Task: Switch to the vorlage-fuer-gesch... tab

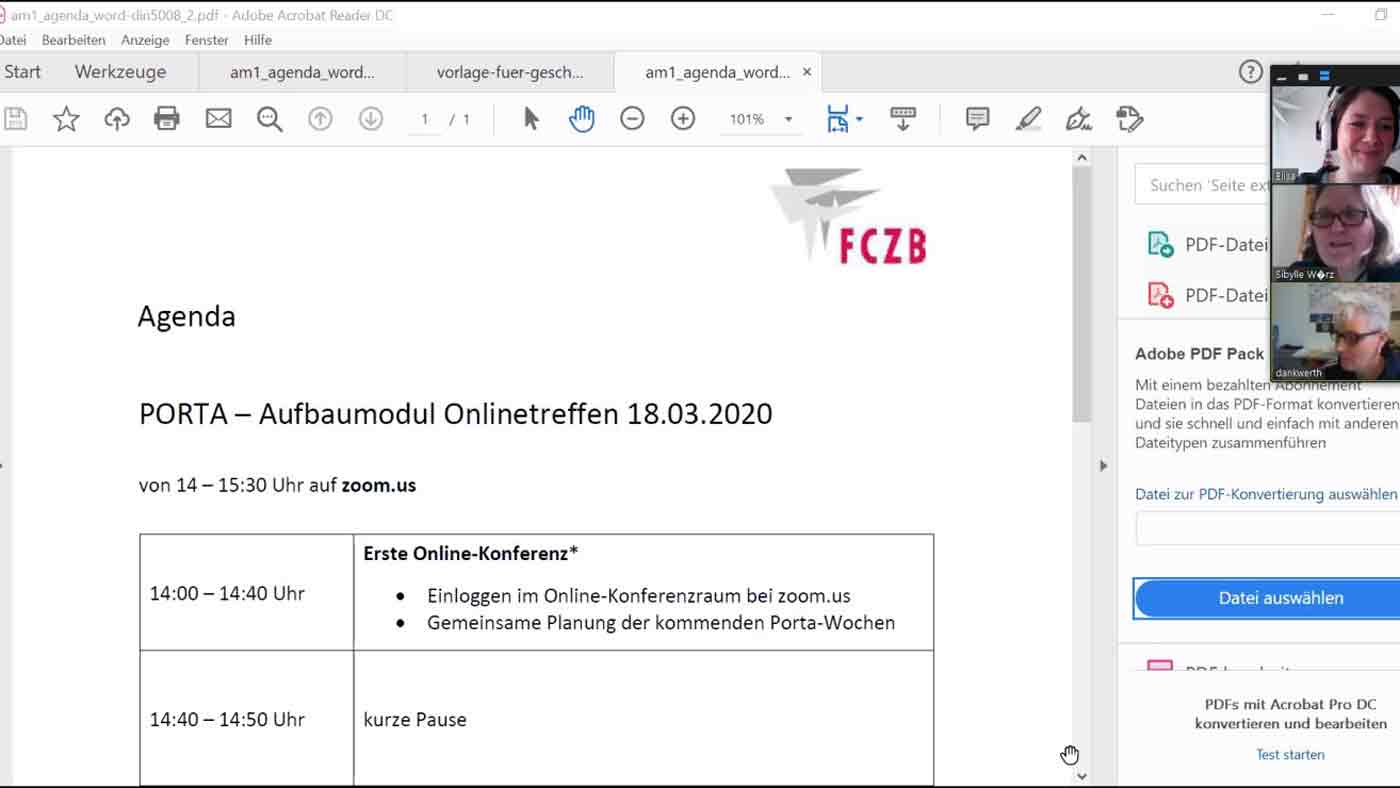Action: click(x=510, y=72)
